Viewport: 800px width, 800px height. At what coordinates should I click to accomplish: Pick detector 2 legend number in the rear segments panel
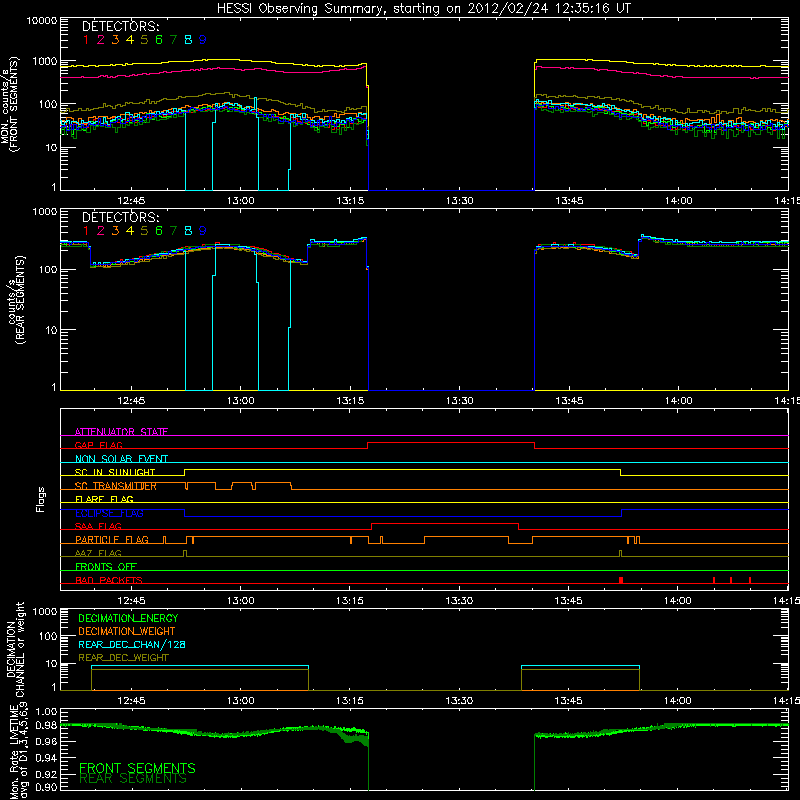(101, 231)
